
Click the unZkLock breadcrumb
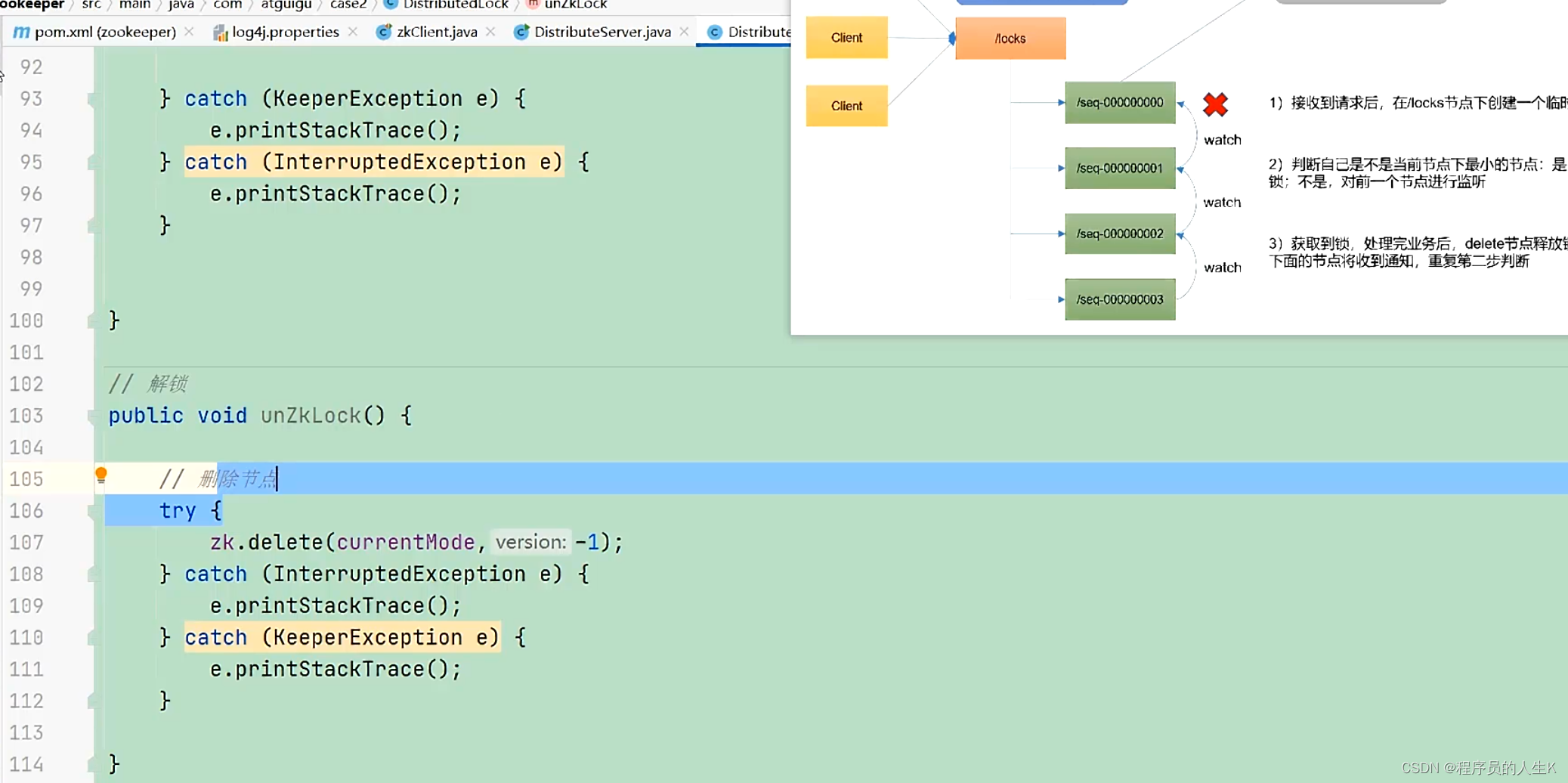[576, 5]
